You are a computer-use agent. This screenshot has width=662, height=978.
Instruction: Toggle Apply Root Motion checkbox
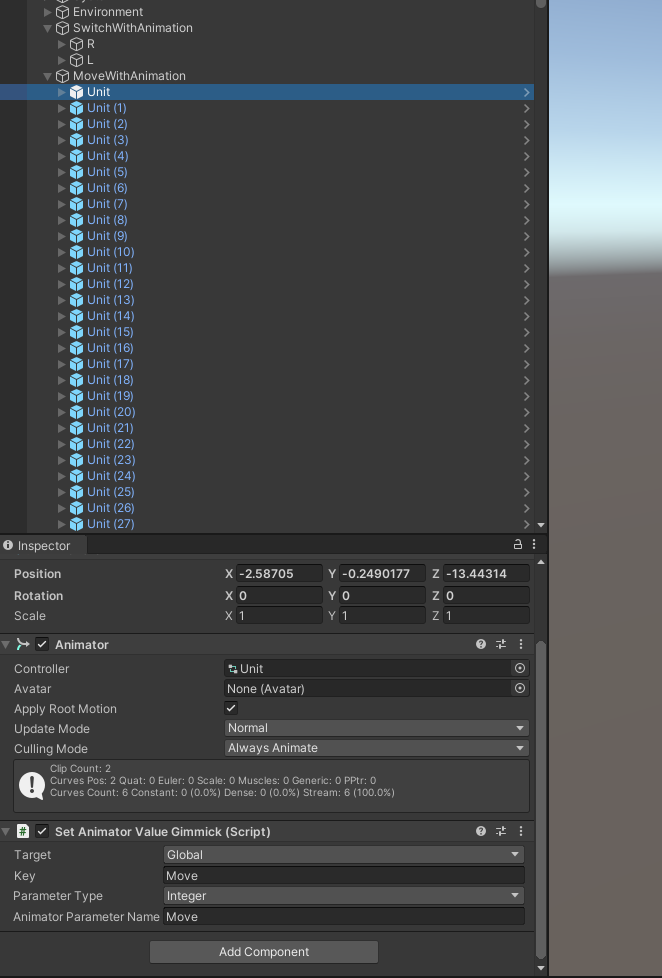pyautogui.click(x=231, y=708)
